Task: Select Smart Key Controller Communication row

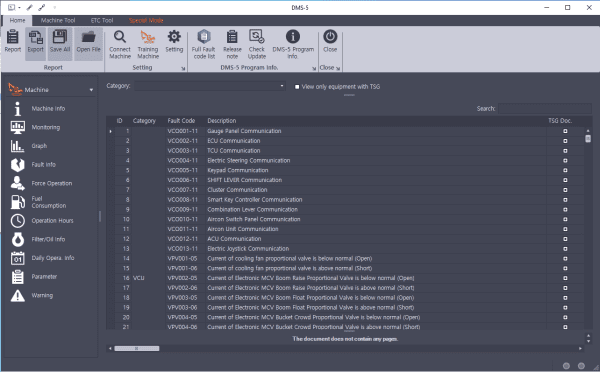Action: 346,200
